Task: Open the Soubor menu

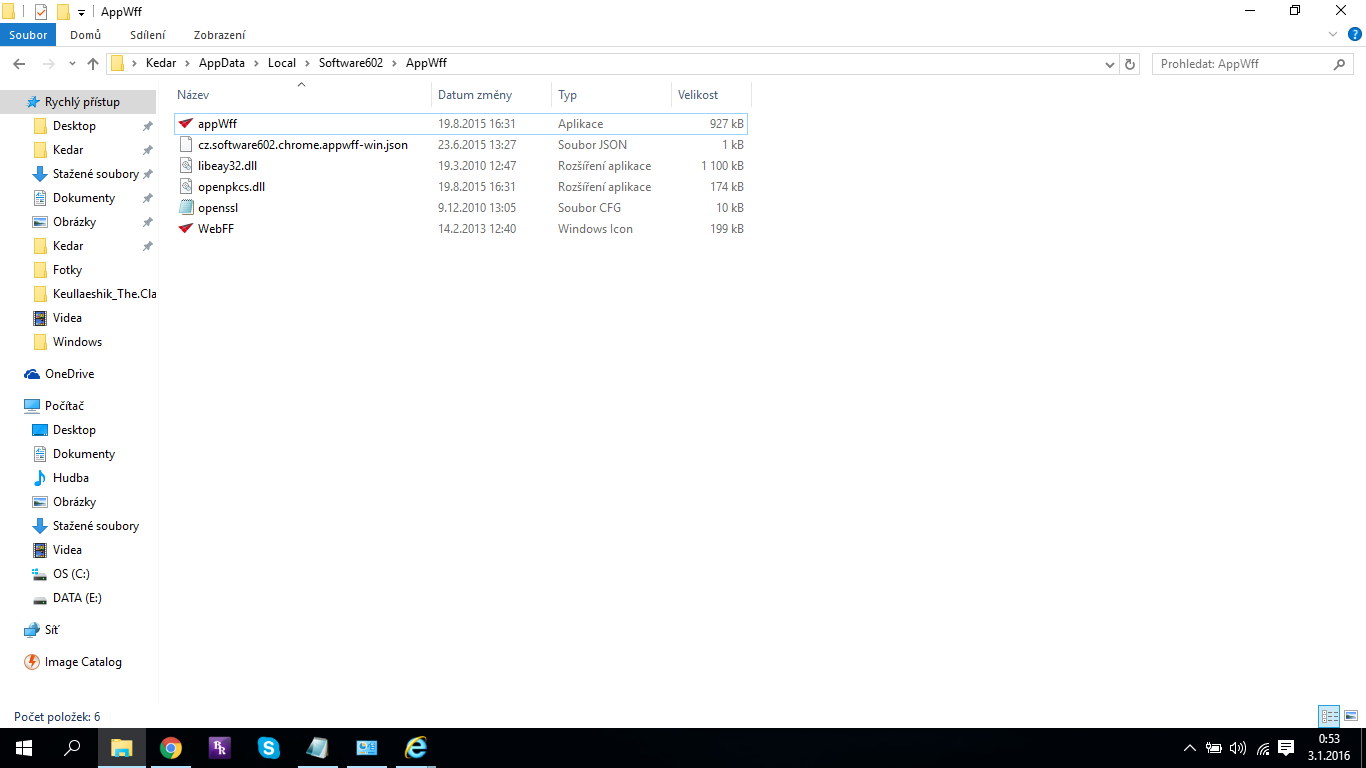Action: 28,35
